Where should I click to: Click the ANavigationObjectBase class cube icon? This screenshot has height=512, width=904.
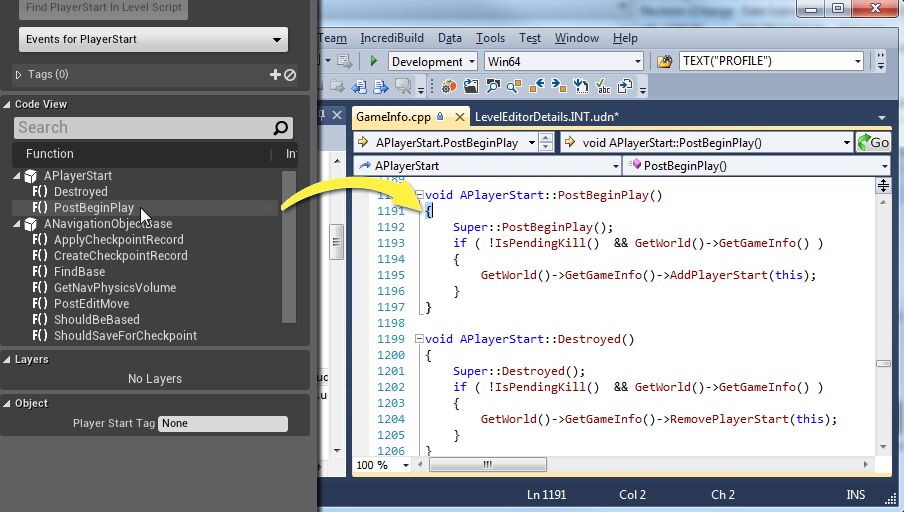point(31,224)
